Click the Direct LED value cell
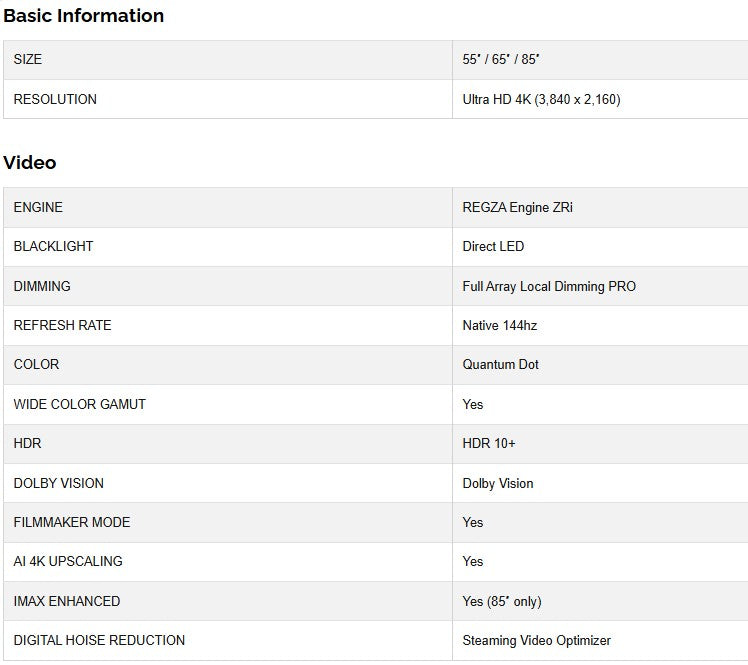 [493, 246]
